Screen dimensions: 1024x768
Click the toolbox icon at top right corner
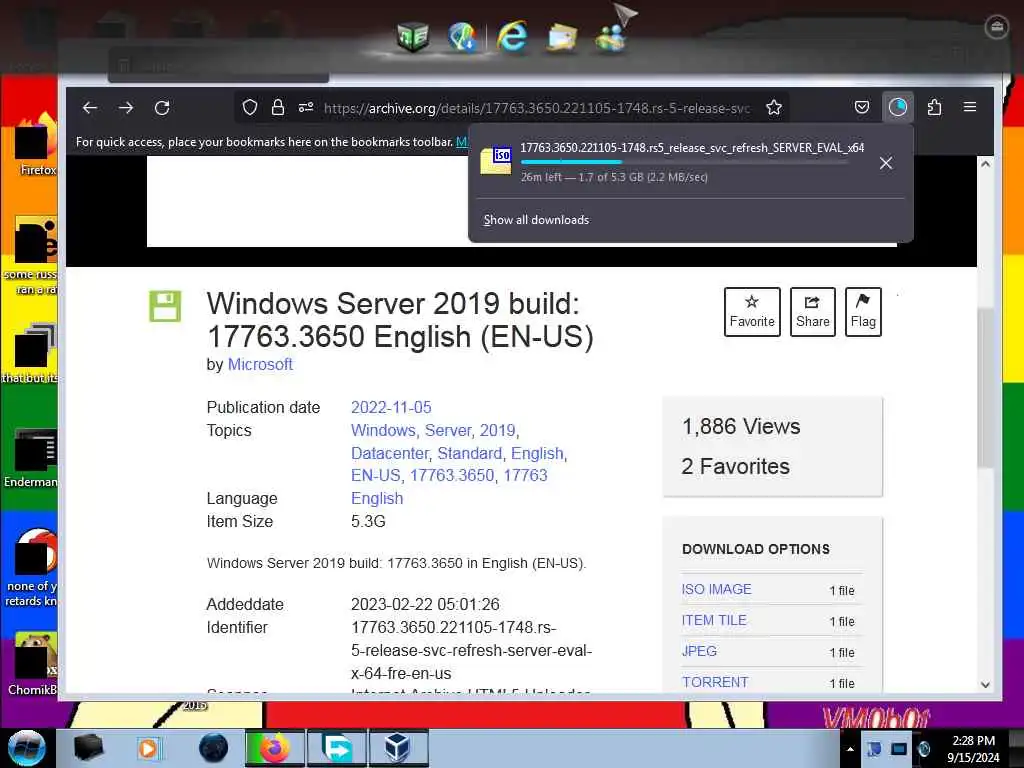996,27
